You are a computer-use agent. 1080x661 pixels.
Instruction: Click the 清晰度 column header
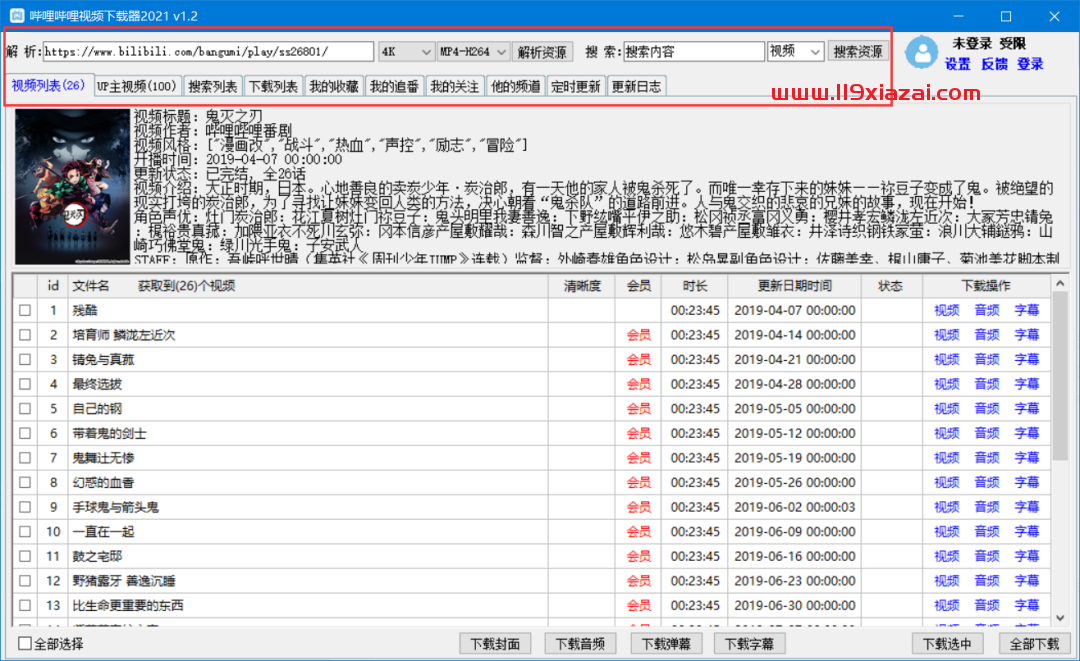click(582, 286)
